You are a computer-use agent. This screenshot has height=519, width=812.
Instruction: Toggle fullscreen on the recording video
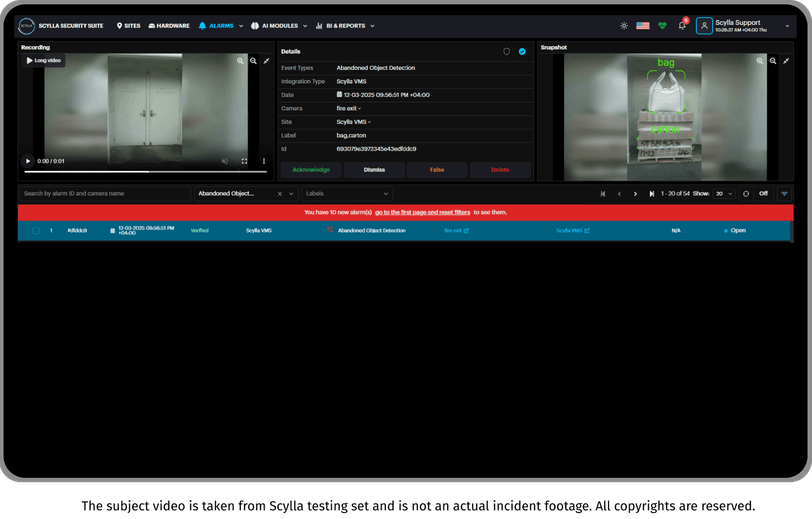click(x=244, y=161)
